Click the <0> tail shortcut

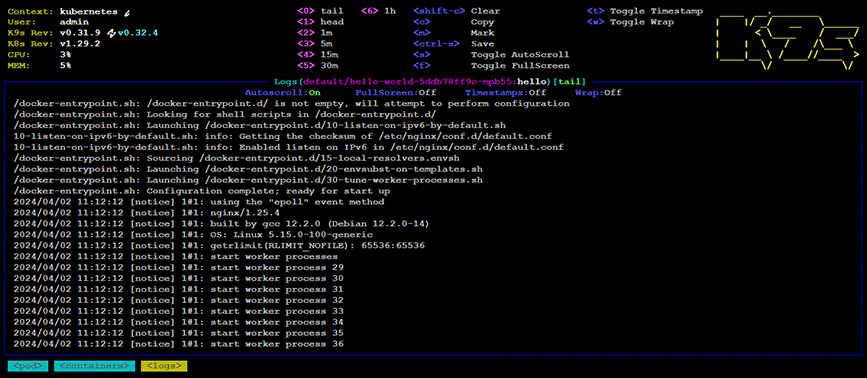pos(320,11)
